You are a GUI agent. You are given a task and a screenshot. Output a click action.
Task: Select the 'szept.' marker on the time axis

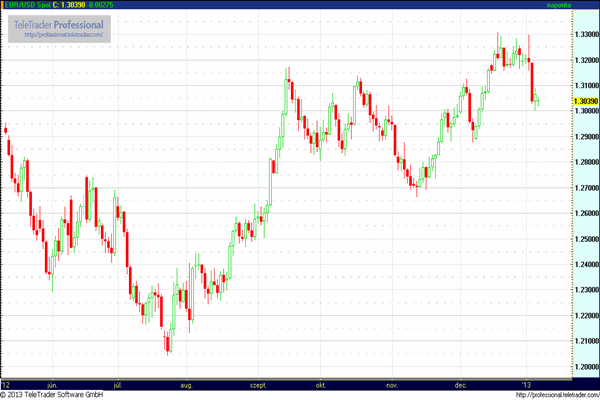(257, 383)
